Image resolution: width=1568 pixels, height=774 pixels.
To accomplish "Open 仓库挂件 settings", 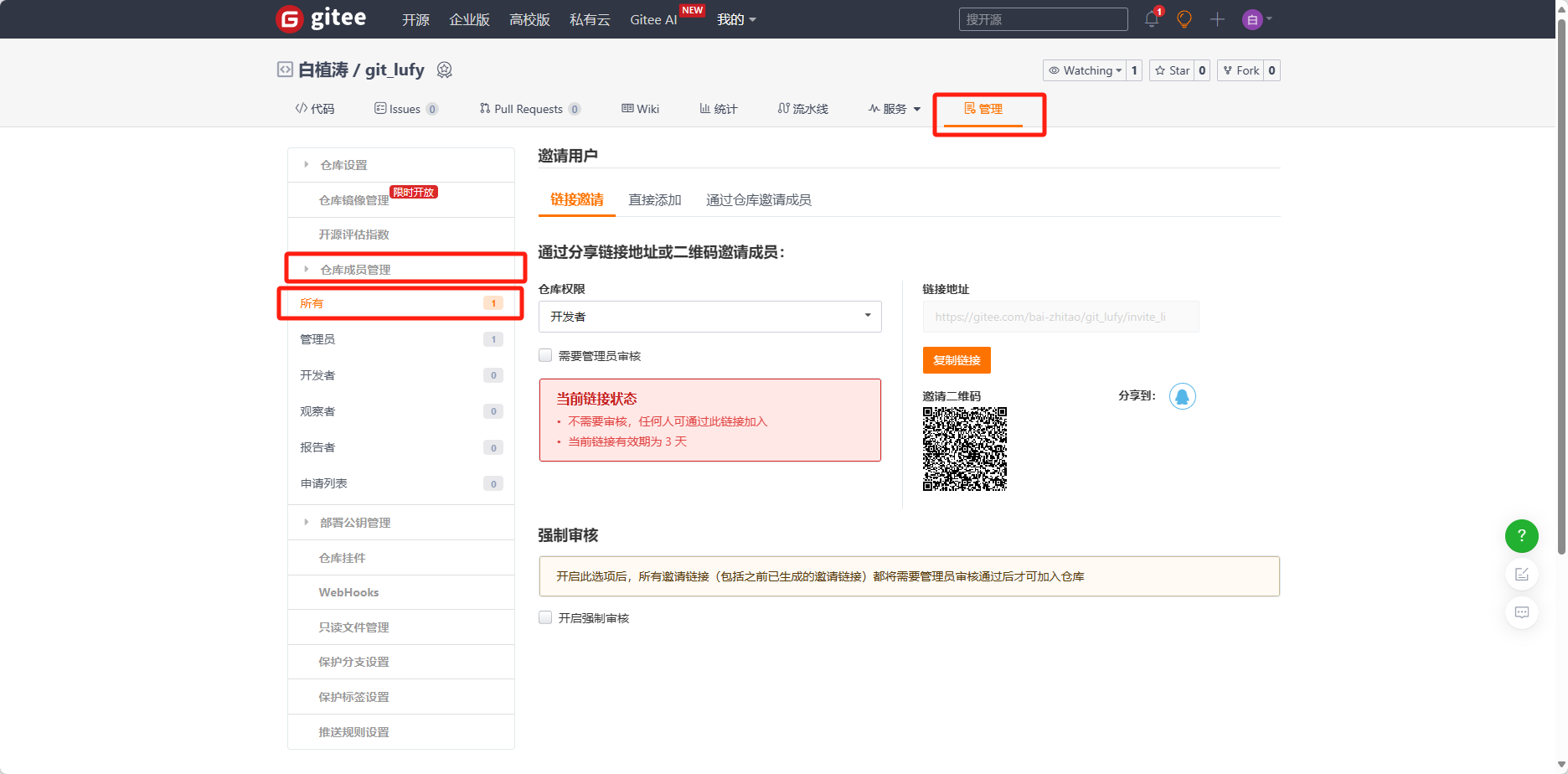I will coord(401,558).
